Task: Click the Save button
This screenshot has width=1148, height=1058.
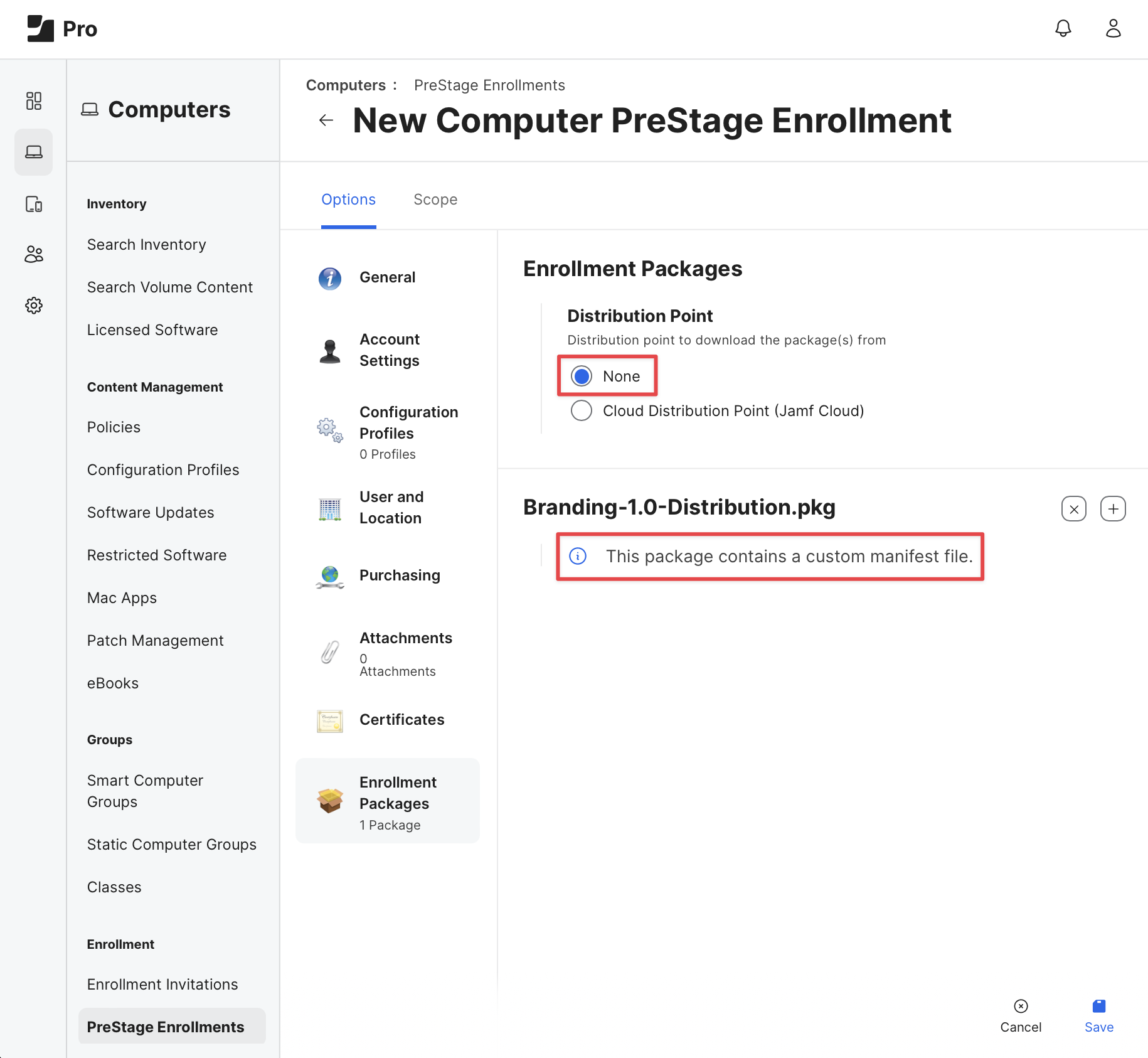Action: point(1099,1017)
